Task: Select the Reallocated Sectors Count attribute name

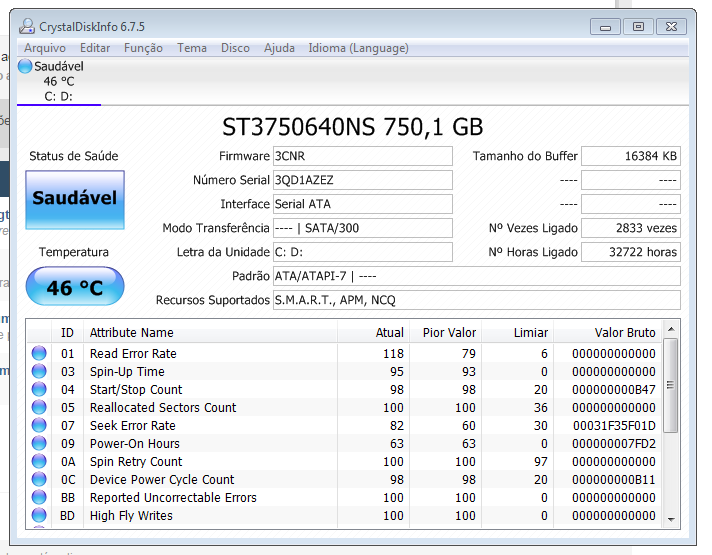Action: [163, 407]
